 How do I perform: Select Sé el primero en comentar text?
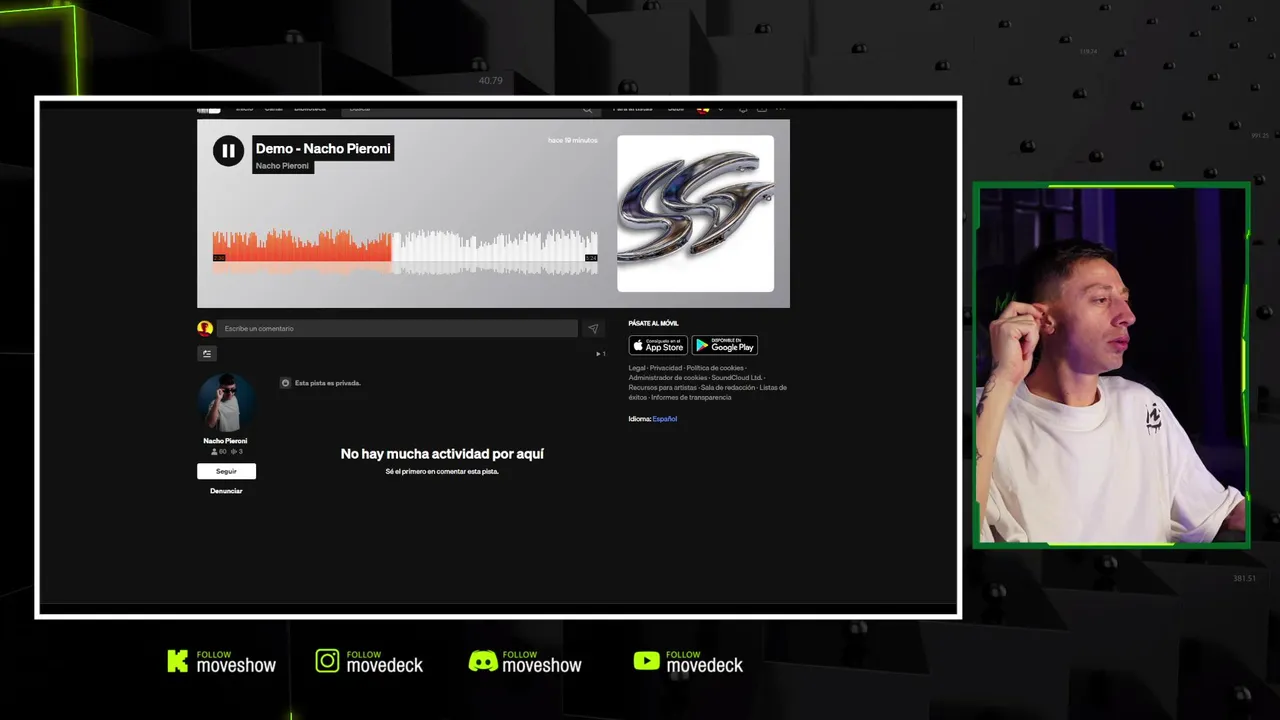pos(442,471)
